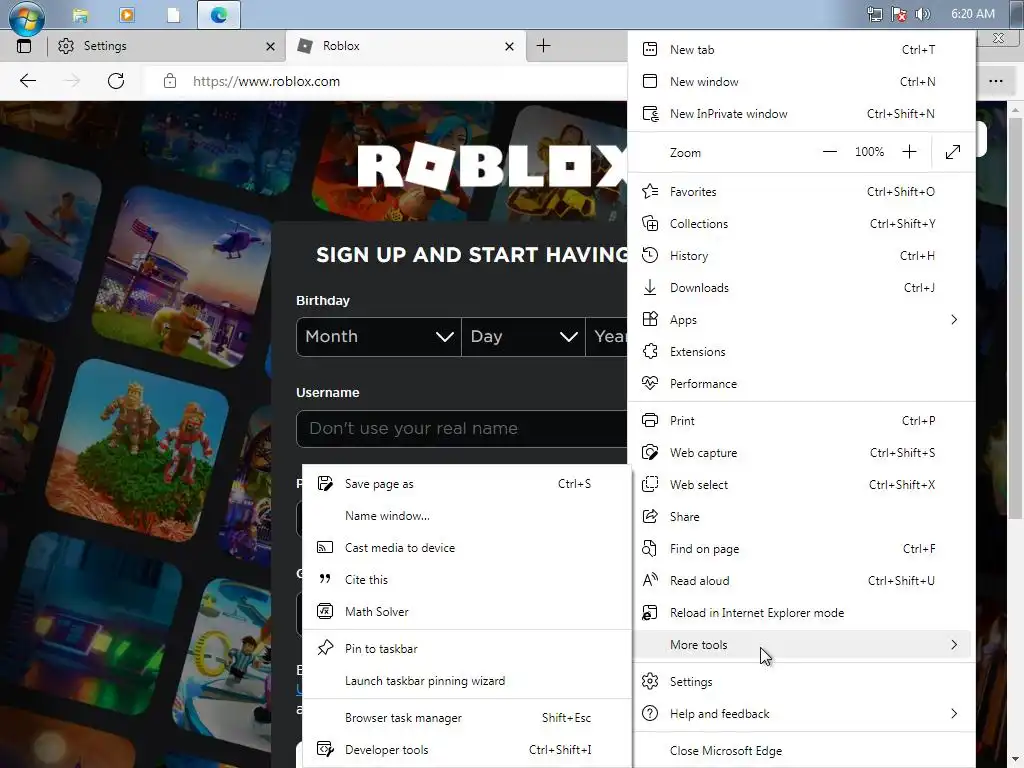Open Browser task manager
This screenshot has height=768, width=1024.
coord(467,718)
